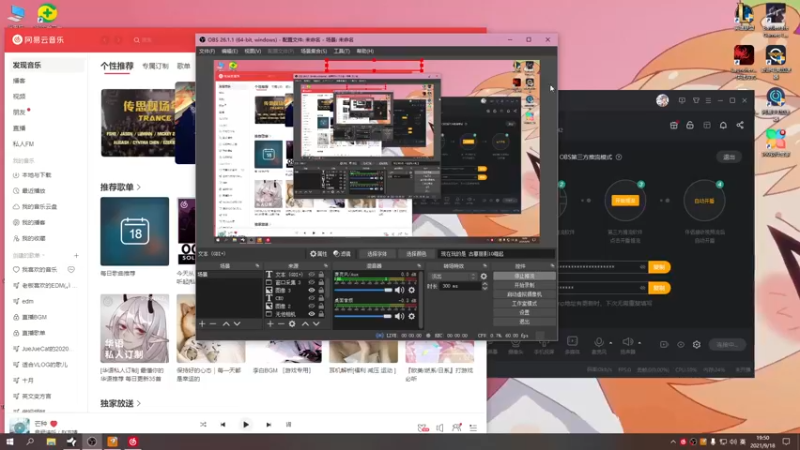Open 麦克风/Aux audio settings gear
Image resolution: width=800 pixels, height=450 pixels.
pyautogui.click(x=412, y=290)
